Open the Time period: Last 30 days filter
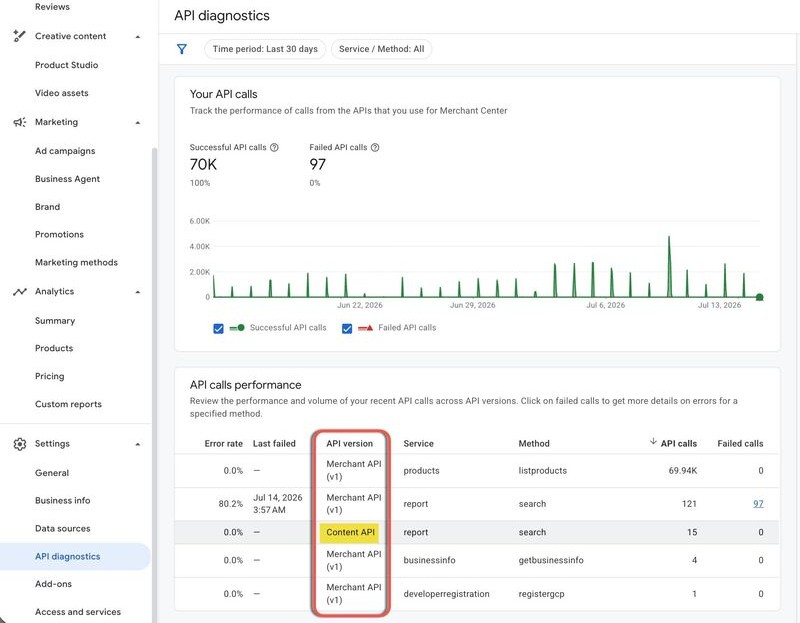Viewport: 800px width, 623px height. [x=265, y=49]
